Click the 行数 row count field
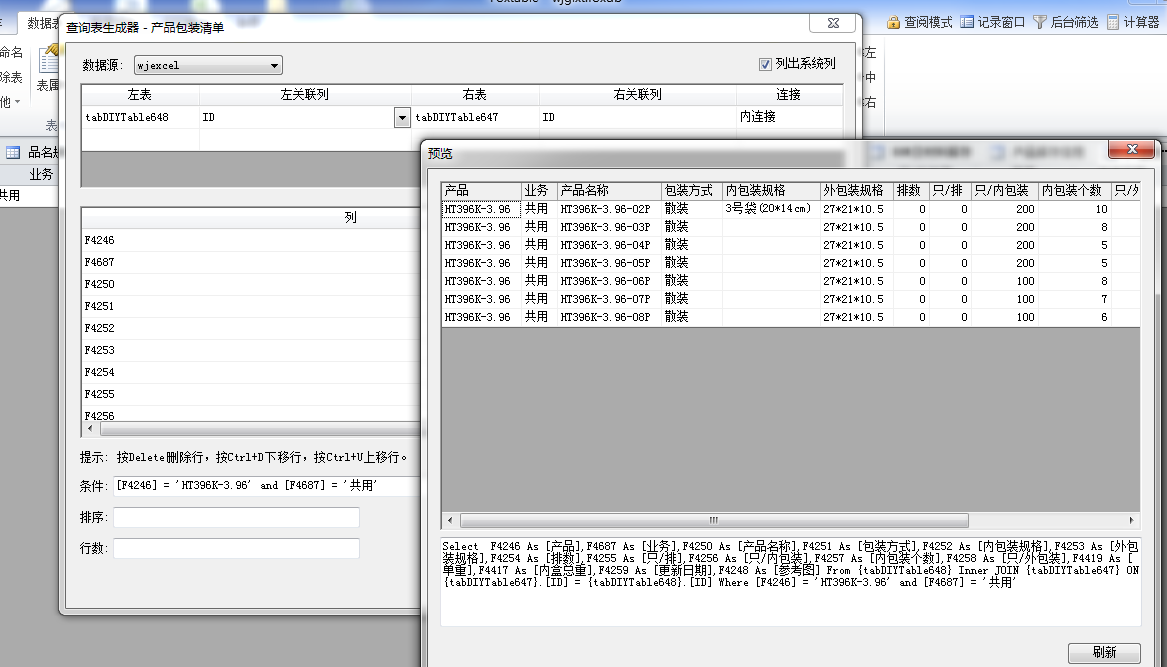The height and width of the screenshot is (667, 1167). [236, 548]
